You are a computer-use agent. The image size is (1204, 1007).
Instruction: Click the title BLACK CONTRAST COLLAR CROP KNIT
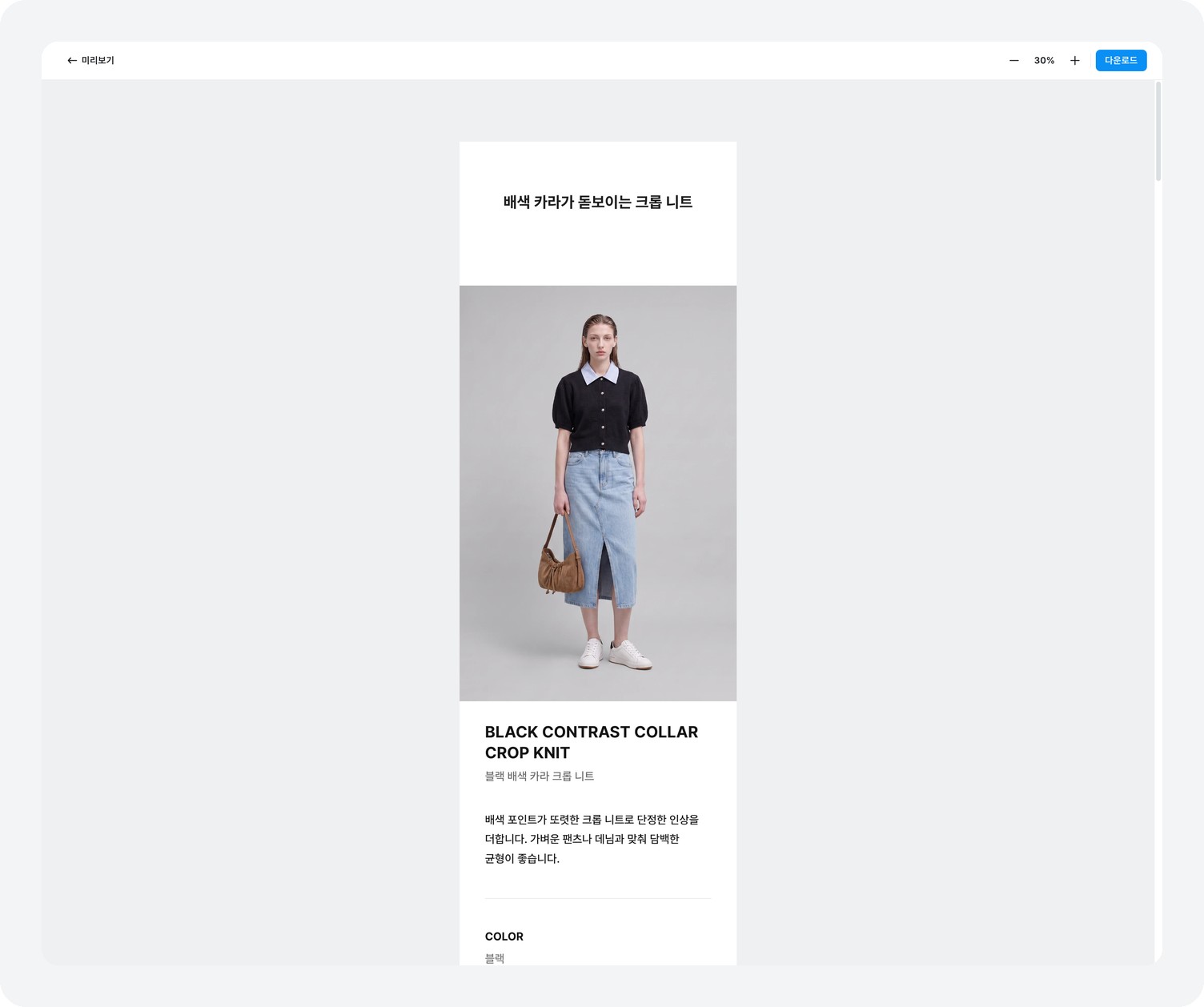click(x=592, y=742)
